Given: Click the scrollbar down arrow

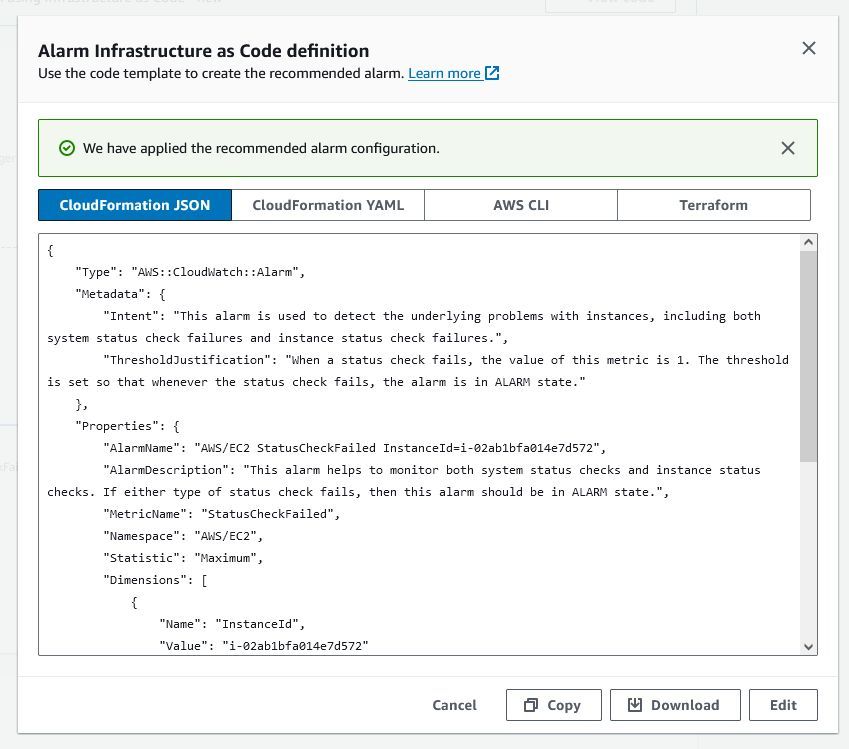Looking at the screenshot, I should click(x=809, y=646).
